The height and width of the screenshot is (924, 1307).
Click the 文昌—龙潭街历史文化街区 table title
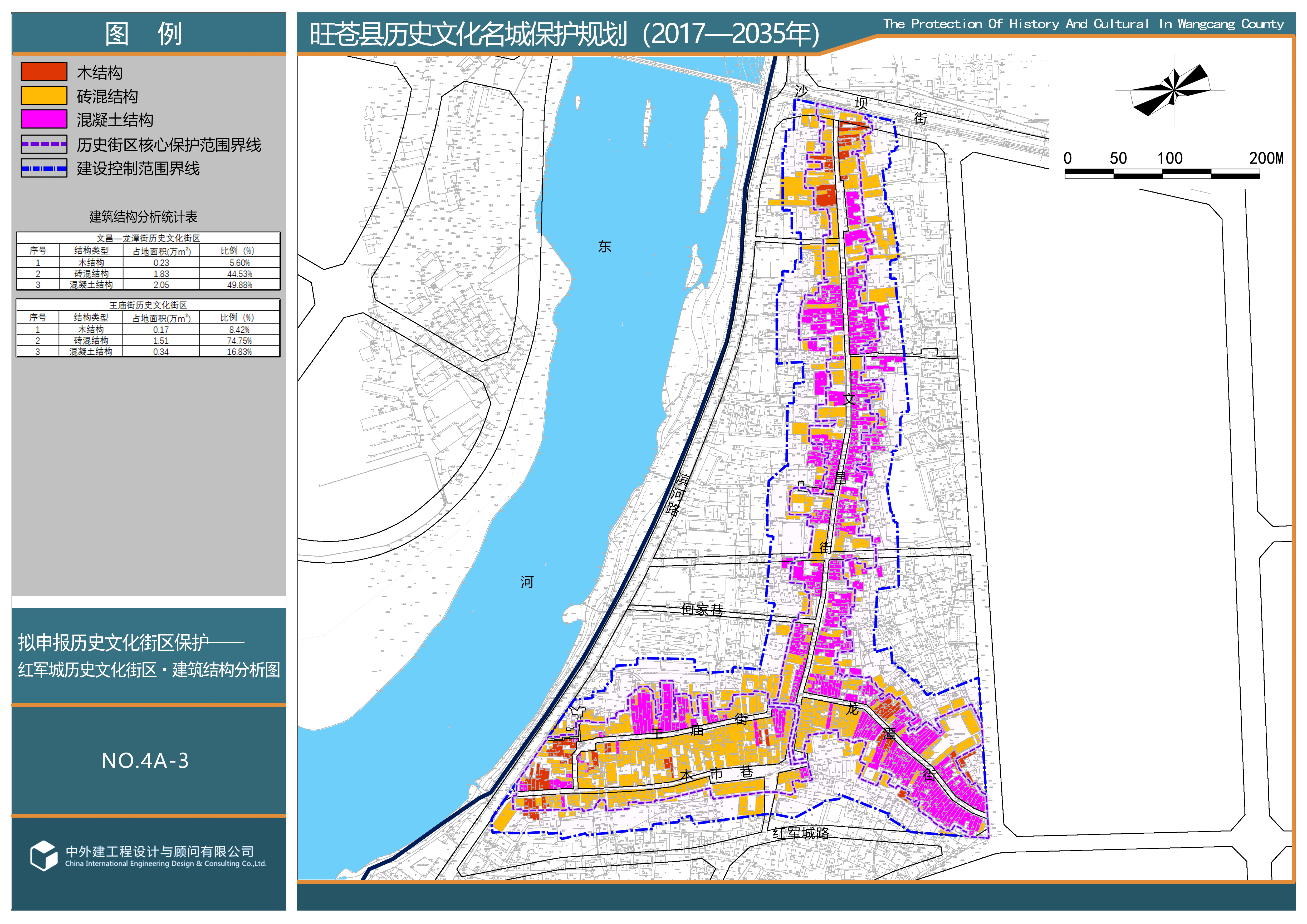pyautogui.click(x=148, y=238)
